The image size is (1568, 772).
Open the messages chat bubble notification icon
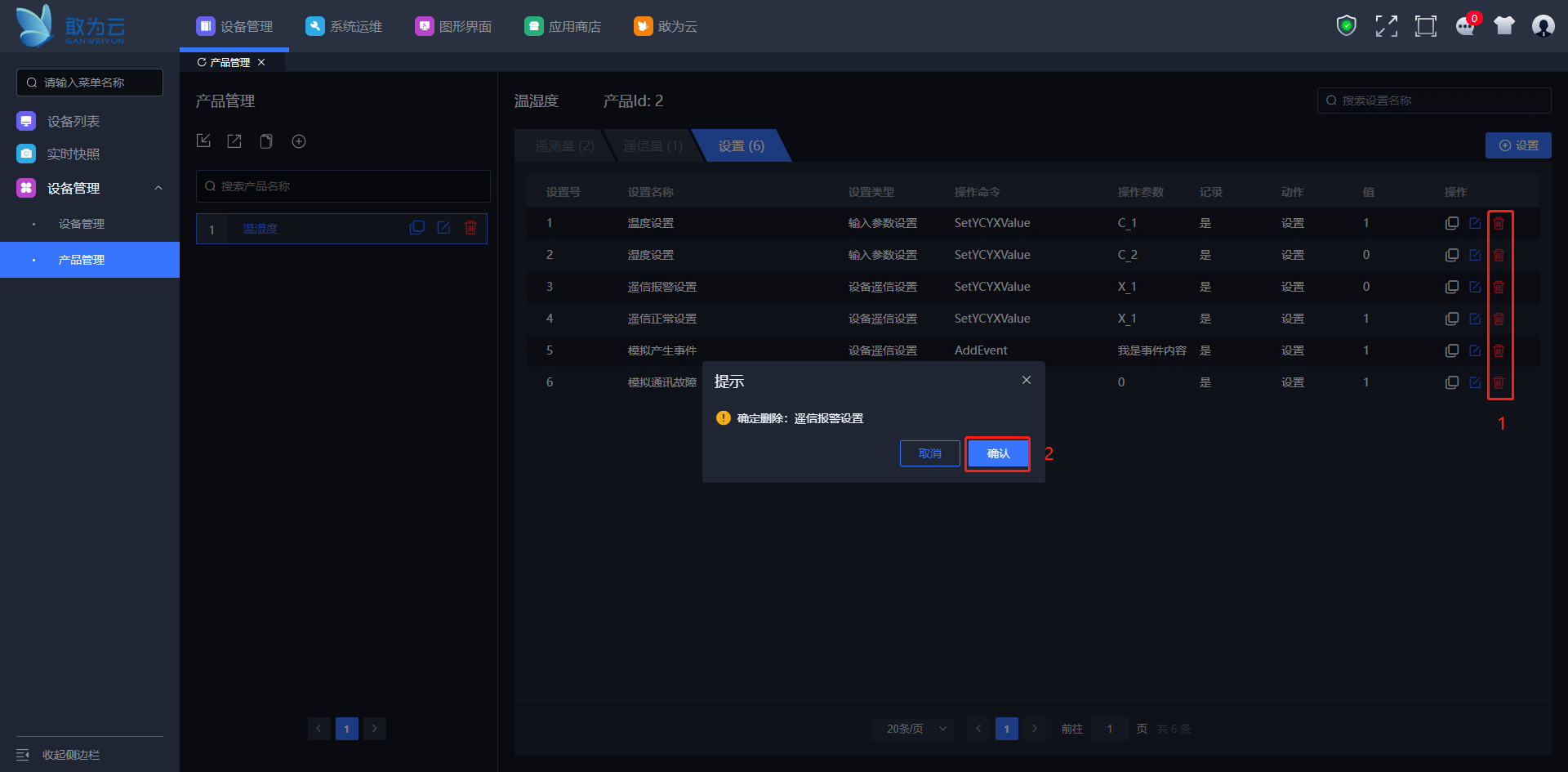[1465, 26]
